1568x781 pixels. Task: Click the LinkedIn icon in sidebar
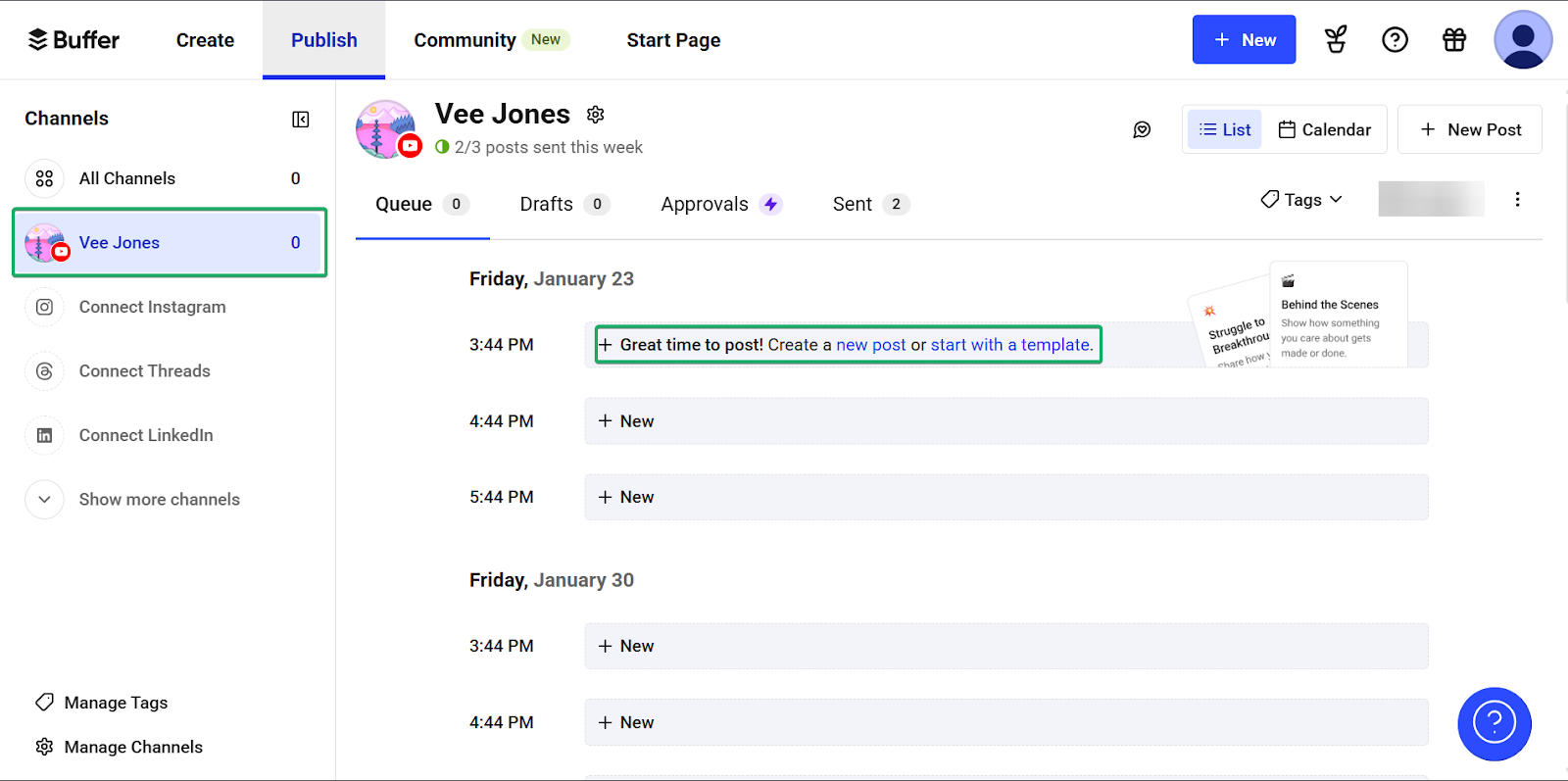(44, 435)
